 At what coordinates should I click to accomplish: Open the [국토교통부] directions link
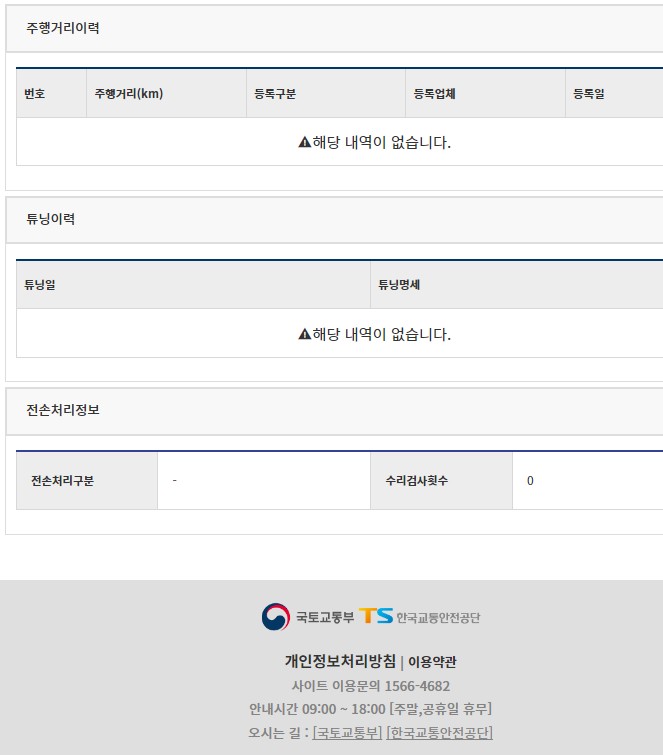pos(347,733)
